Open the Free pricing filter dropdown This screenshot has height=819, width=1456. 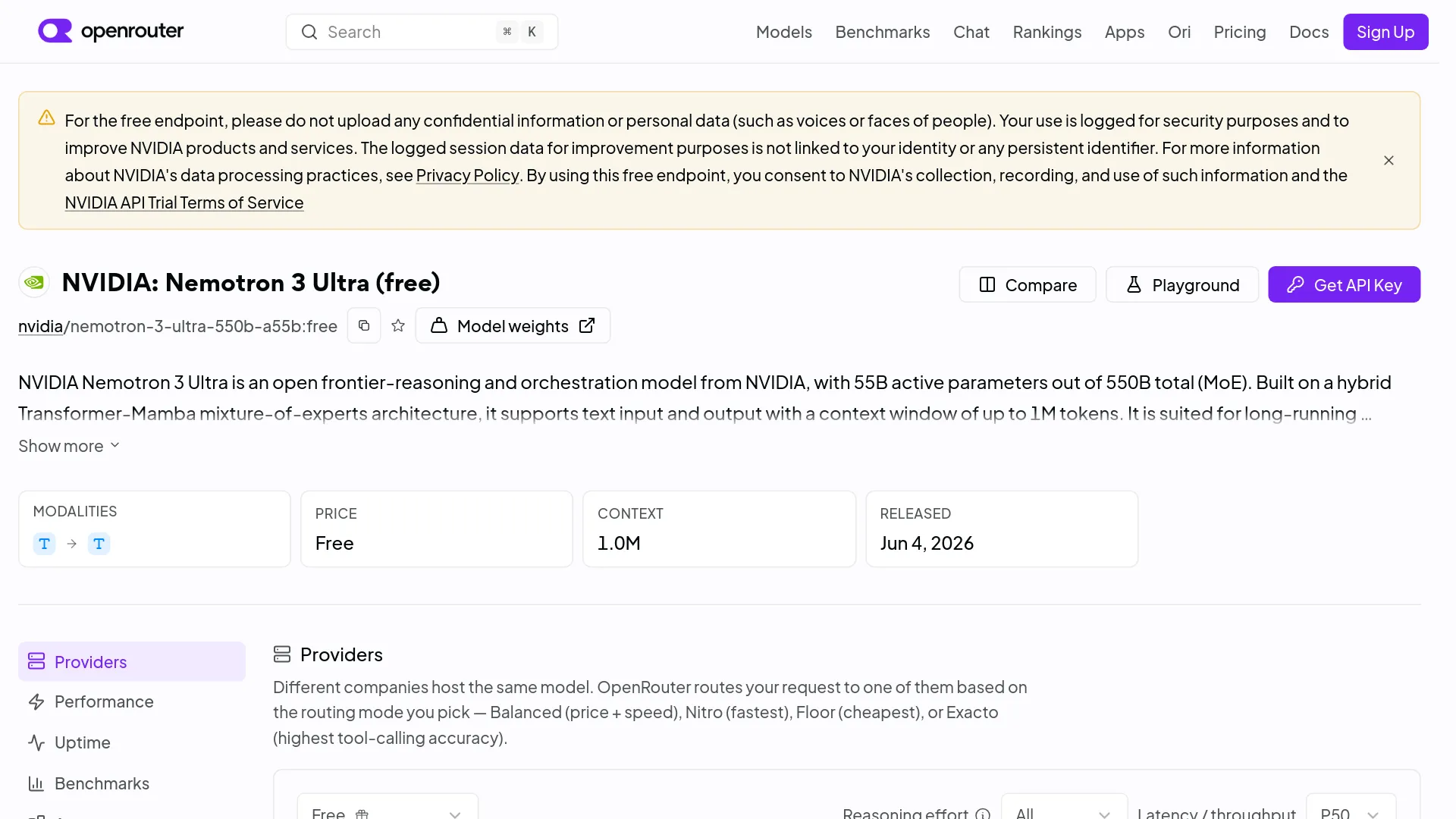pyautogui.click(x=388, y=807)
